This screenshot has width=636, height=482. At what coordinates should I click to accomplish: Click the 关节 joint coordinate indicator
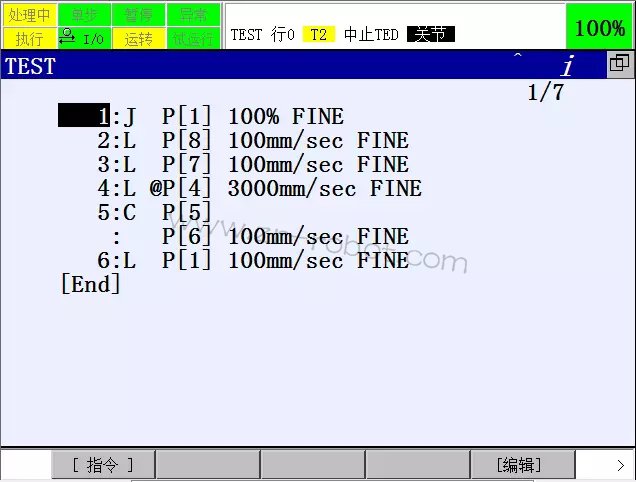pos(431,34)
